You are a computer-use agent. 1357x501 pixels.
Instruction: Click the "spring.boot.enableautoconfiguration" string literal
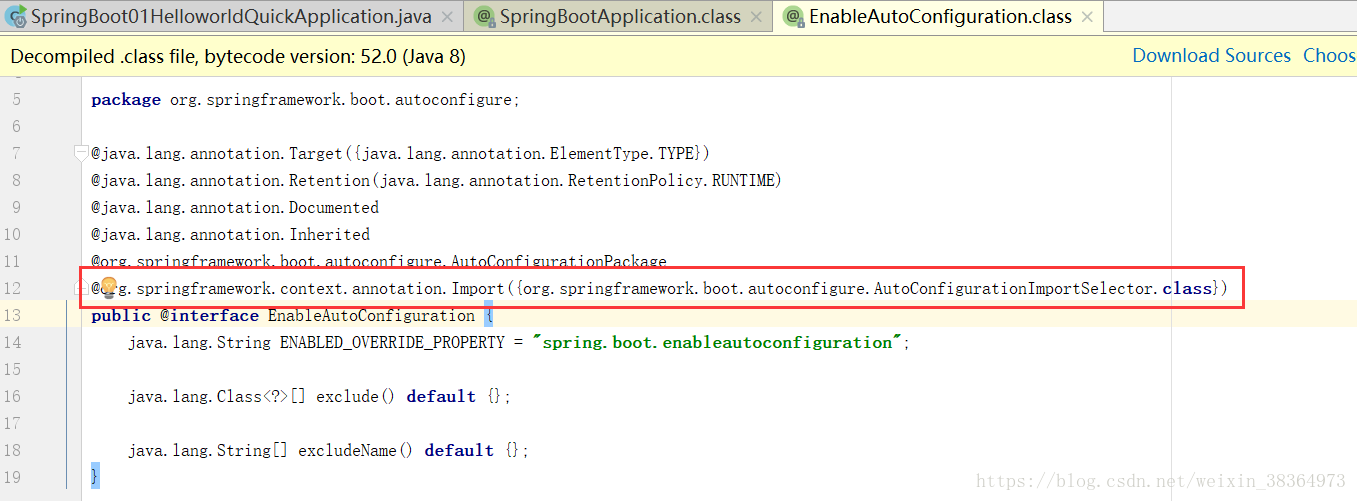tap(718, 343)
